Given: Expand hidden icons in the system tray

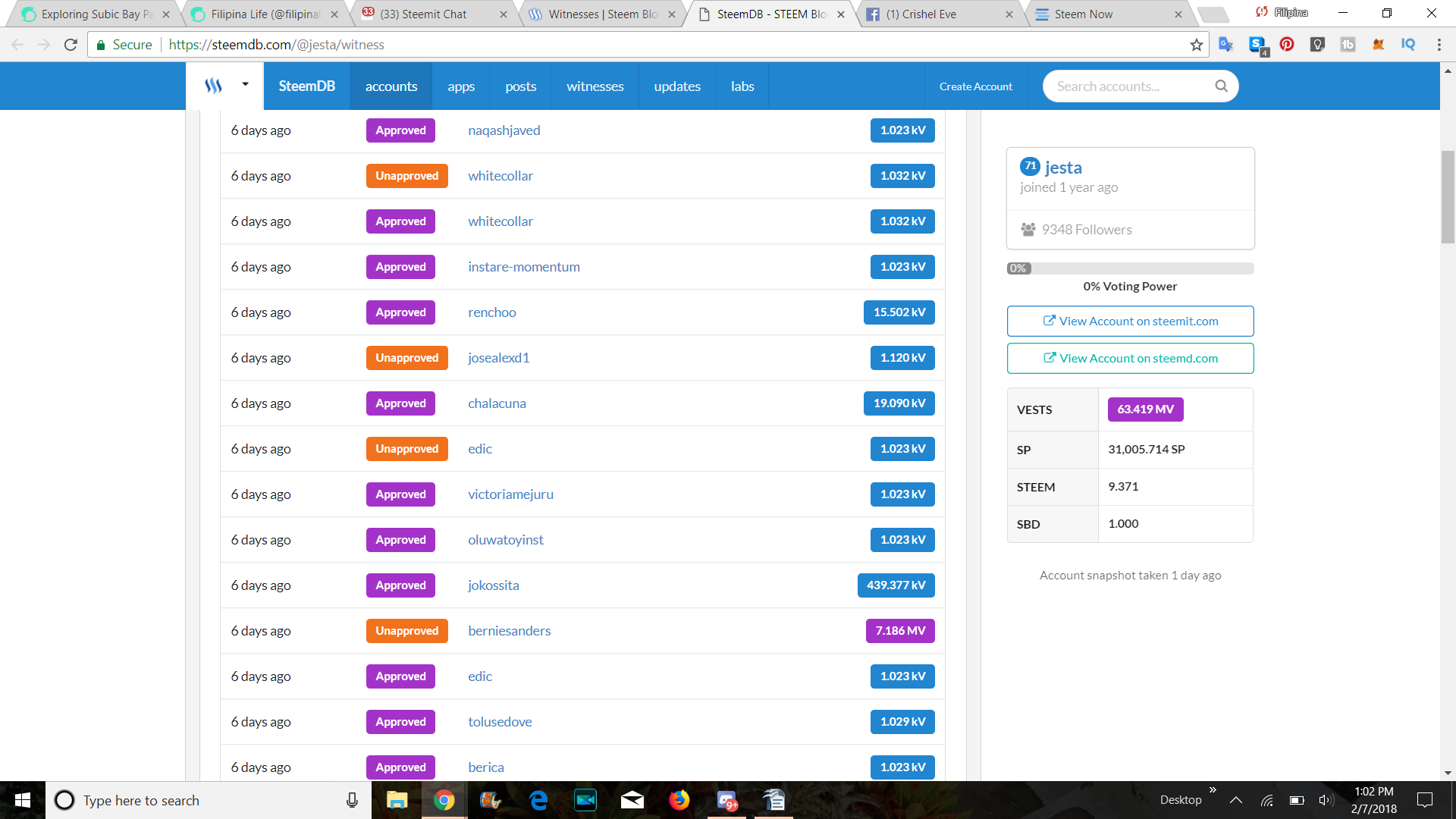Looking at the screenshot, I should [x=1235, y=800].
